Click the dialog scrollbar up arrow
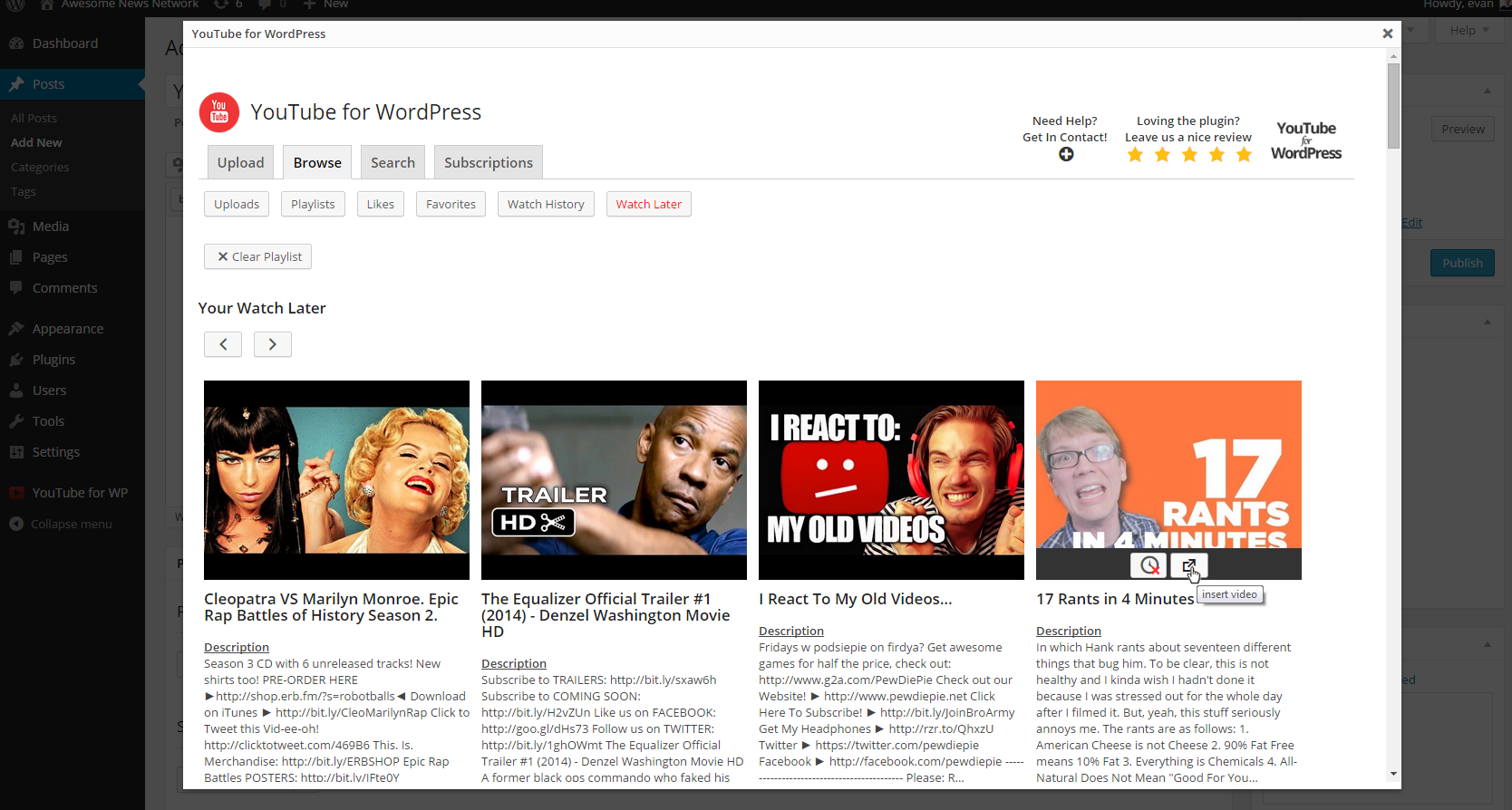 click(1393, 56)
